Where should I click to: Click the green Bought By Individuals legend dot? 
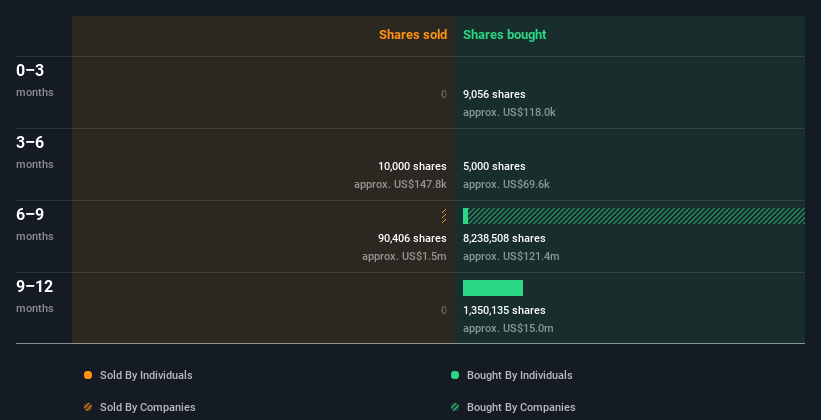(x=455, y=375)
